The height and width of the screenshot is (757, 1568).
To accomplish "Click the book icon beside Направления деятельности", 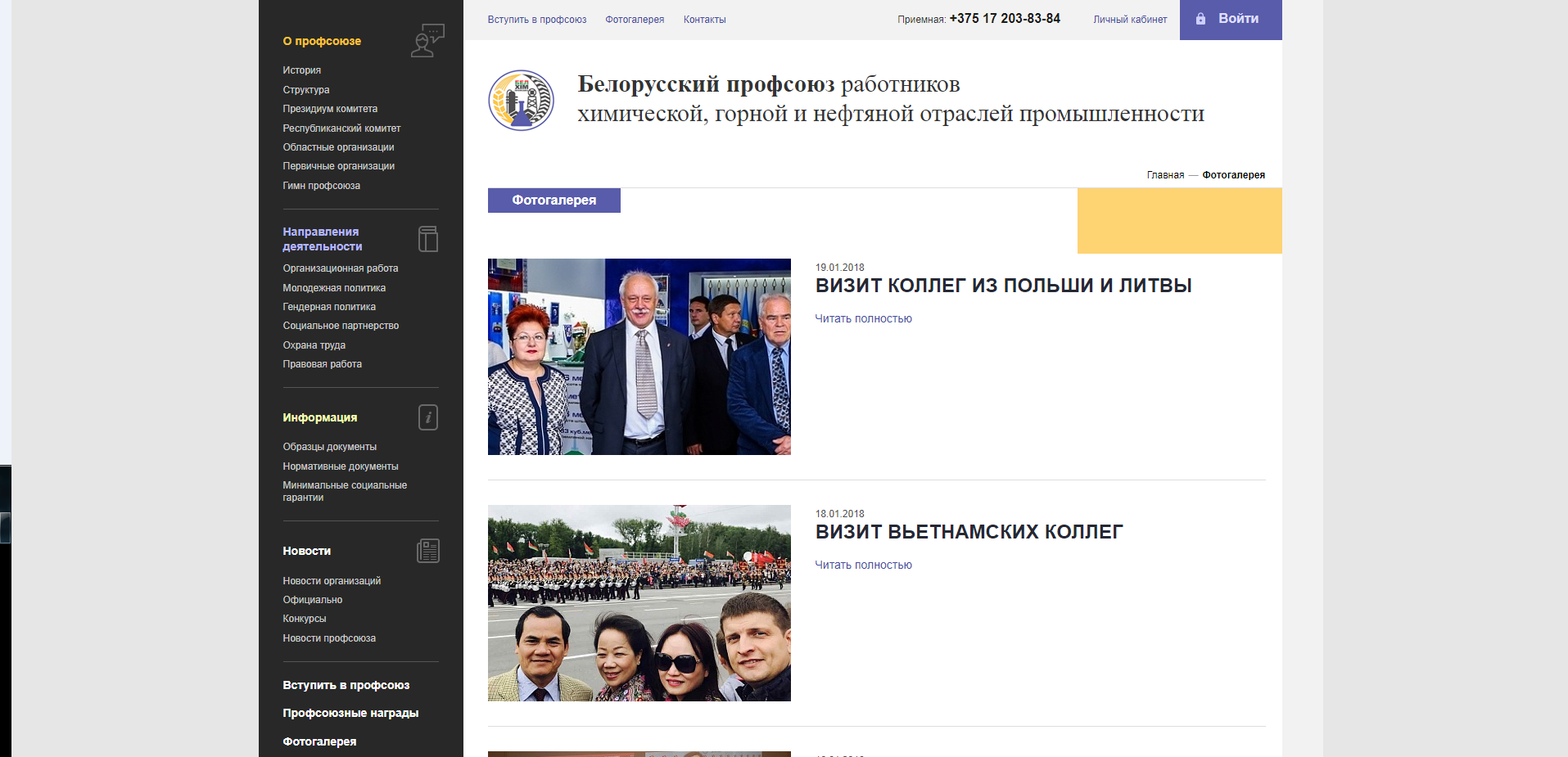I will [428, 239].
